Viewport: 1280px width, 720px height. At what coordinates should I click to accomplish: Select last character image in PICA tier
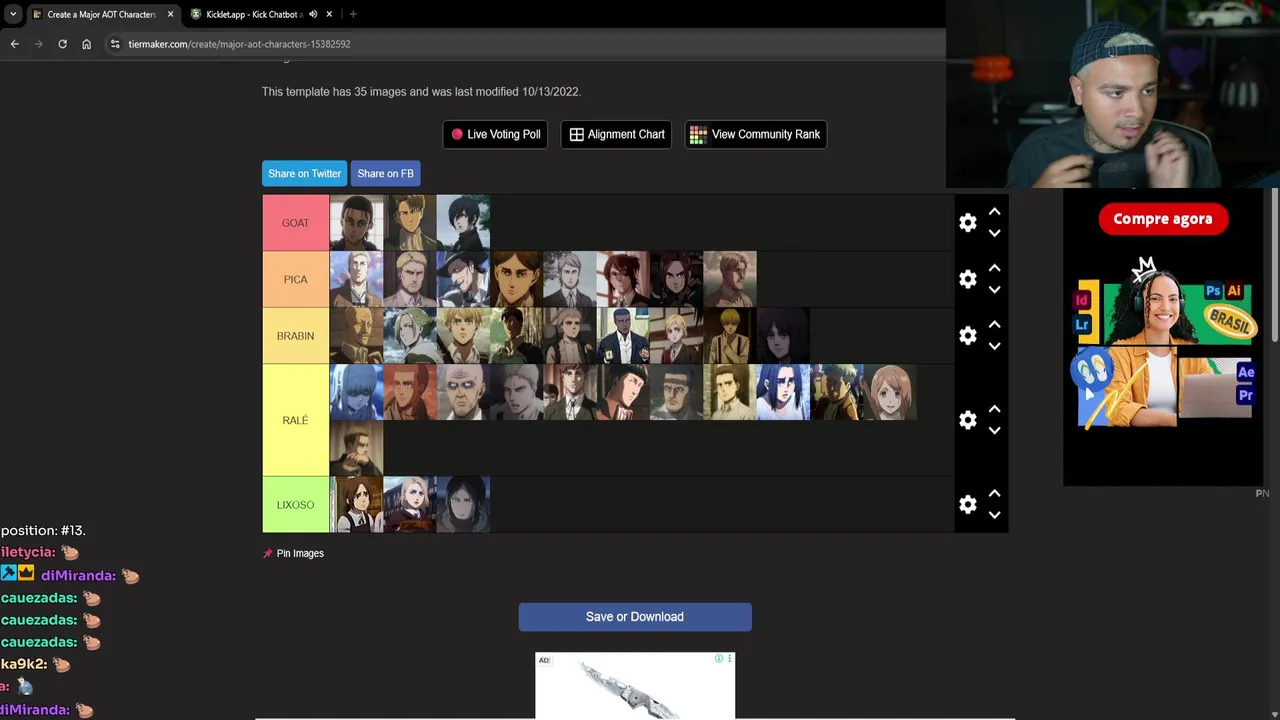coord(730,279)
